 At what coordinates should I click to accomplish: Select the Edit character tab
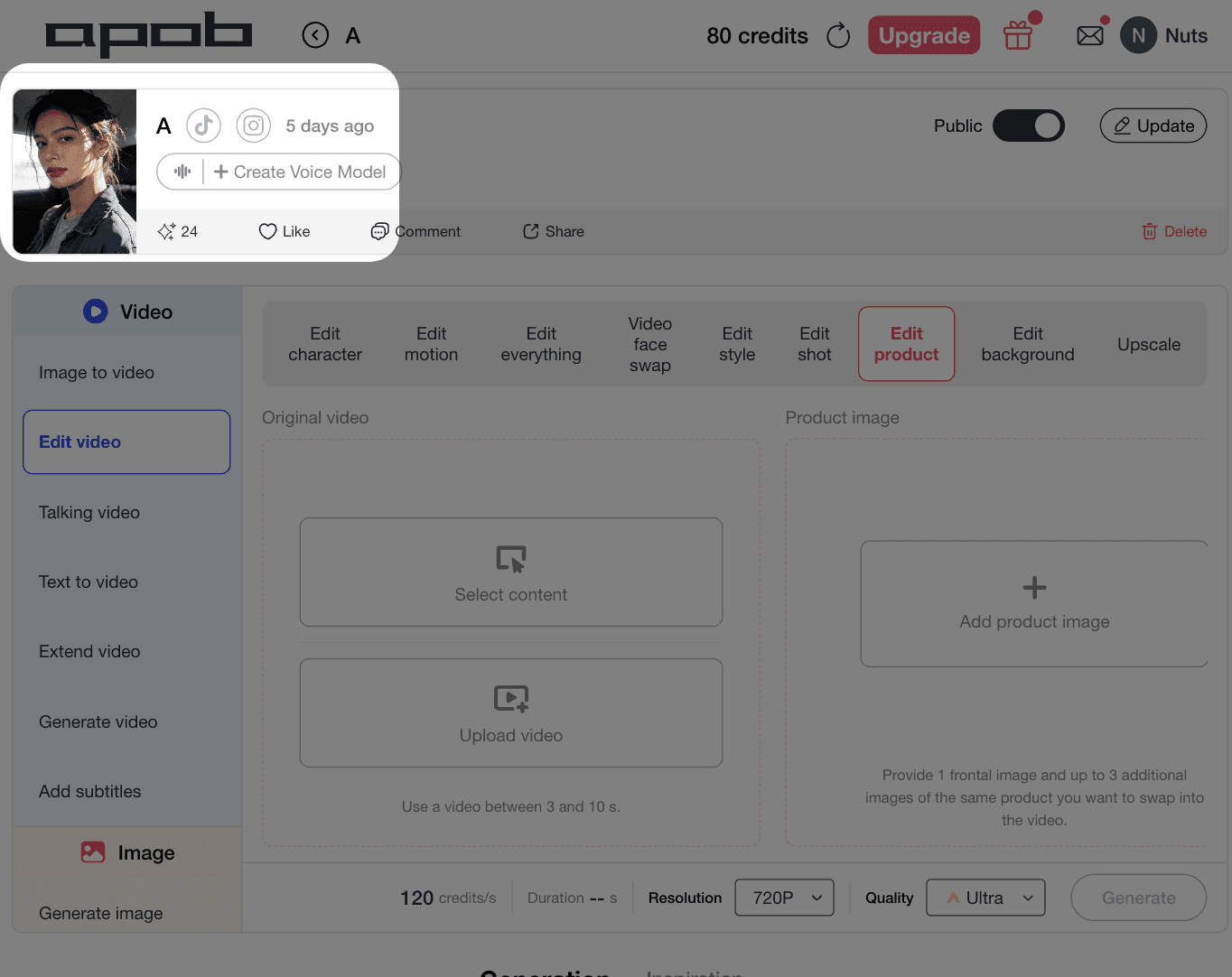pyautogui.click(x=325, y=344)
